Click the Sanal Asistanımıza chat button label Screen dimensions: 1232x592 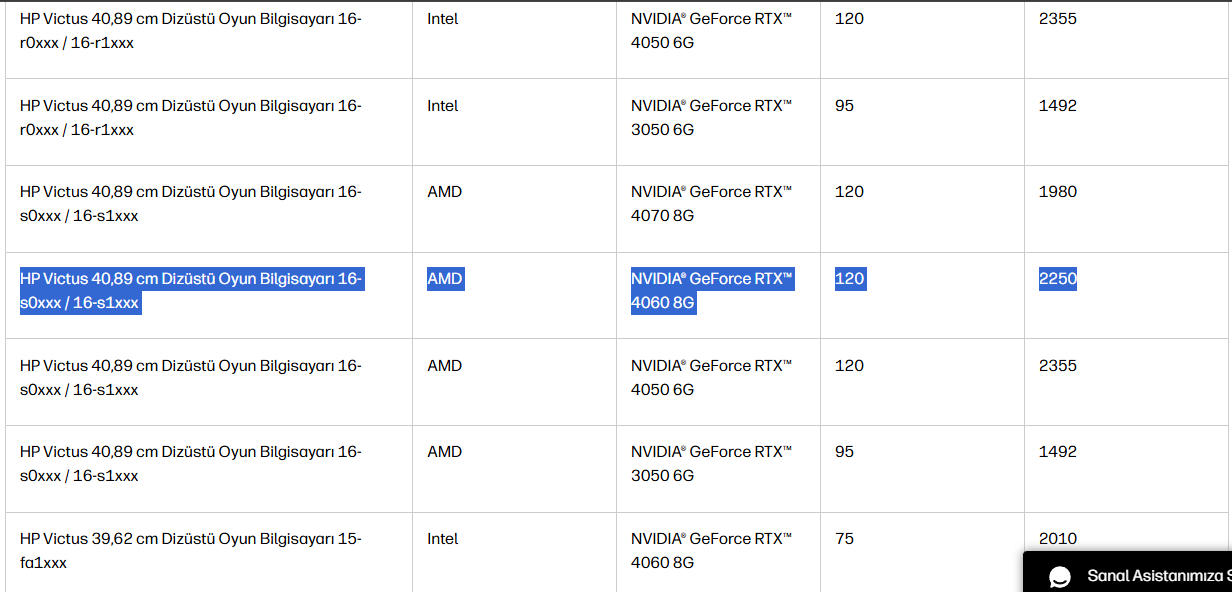click(1158, 576)
